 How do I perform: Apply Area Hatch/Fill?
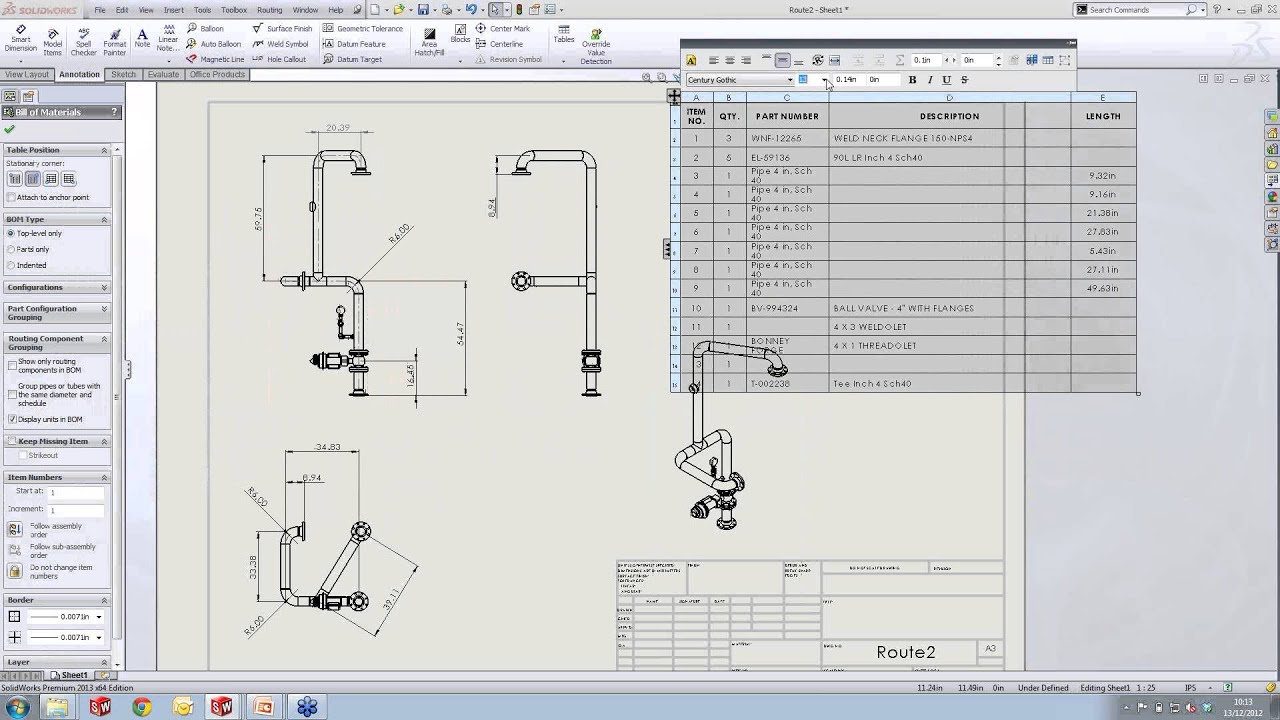click(x=429, y=41)
